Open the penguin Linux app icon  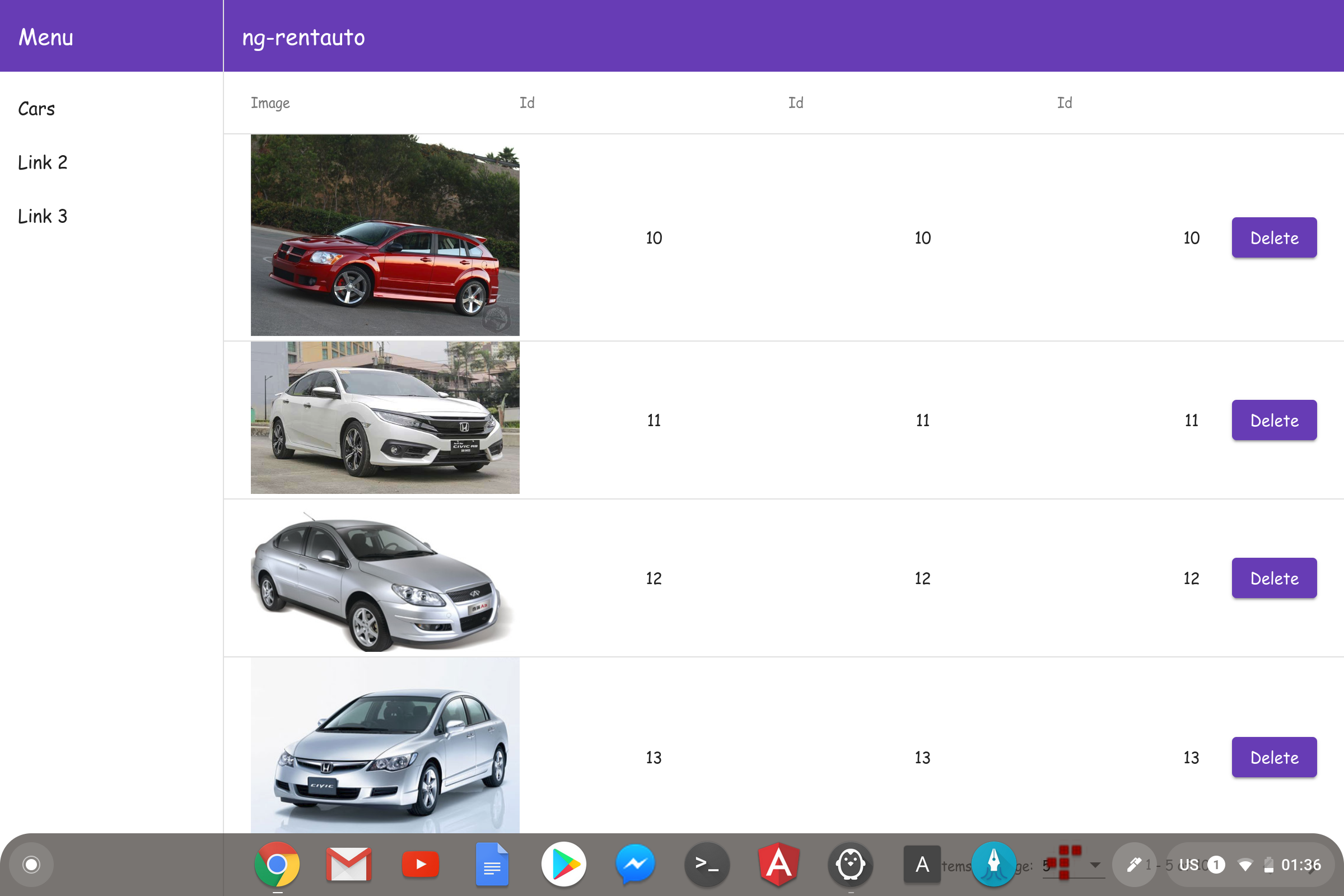point(850,865)
